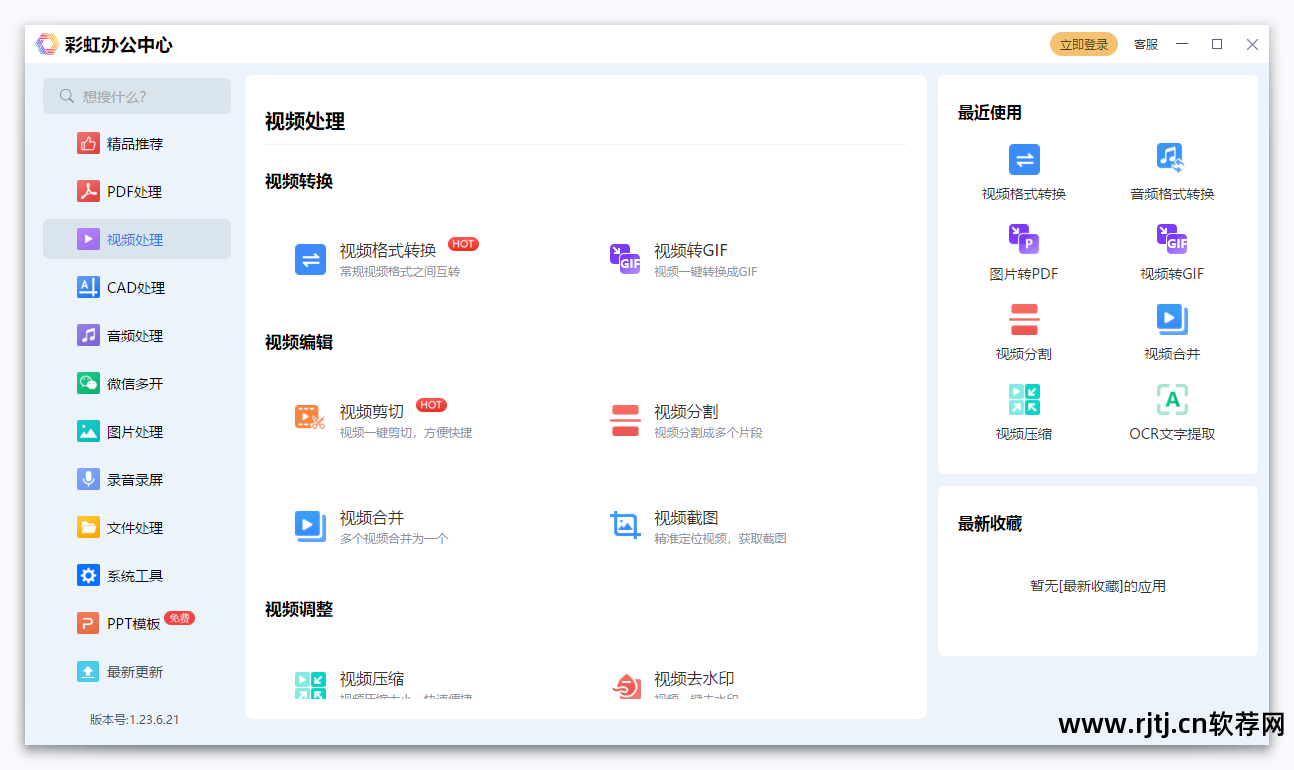Click the 视频截图 crop icon
This screenshot has width=1294, height=770.
point(625,525)
